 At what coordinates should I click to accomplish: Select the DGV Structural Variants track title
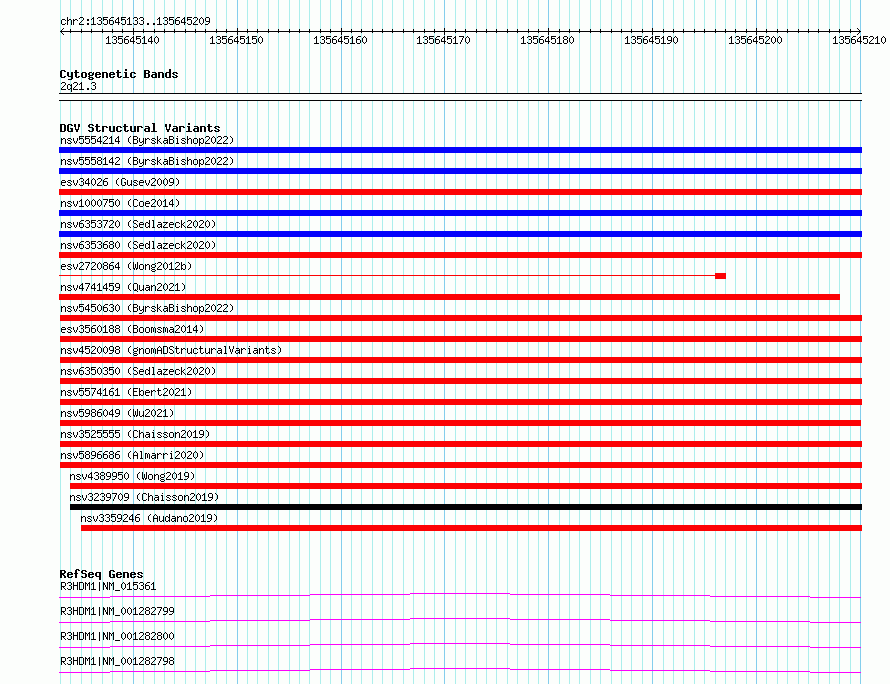[x=140, y=128]
